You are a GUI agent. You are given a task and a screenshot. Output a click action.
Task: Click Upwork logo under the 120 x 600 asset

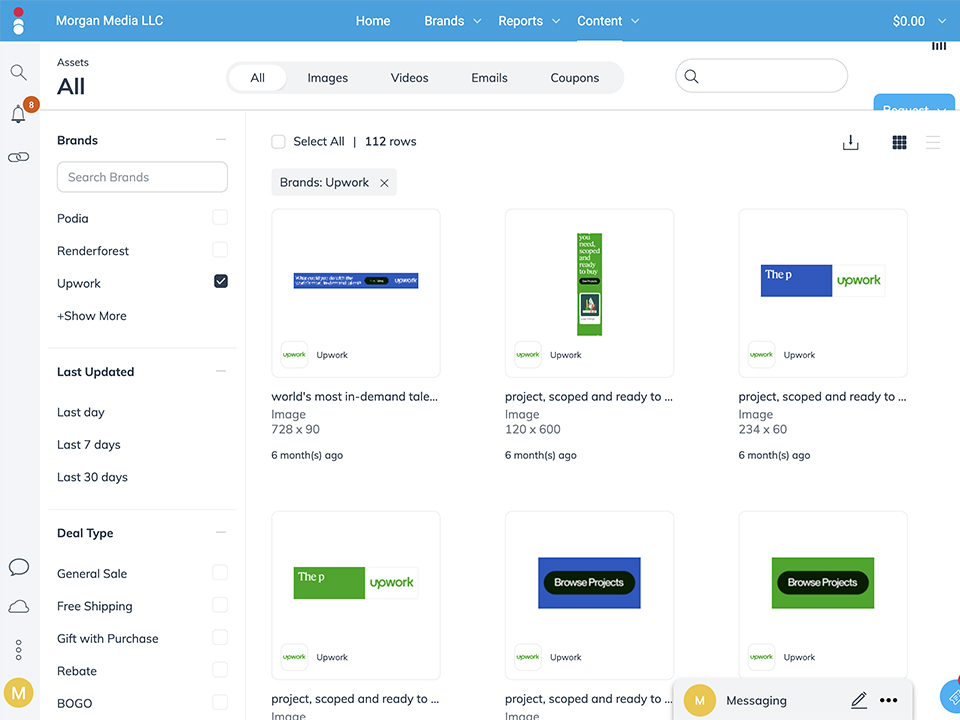click(528, 354)
